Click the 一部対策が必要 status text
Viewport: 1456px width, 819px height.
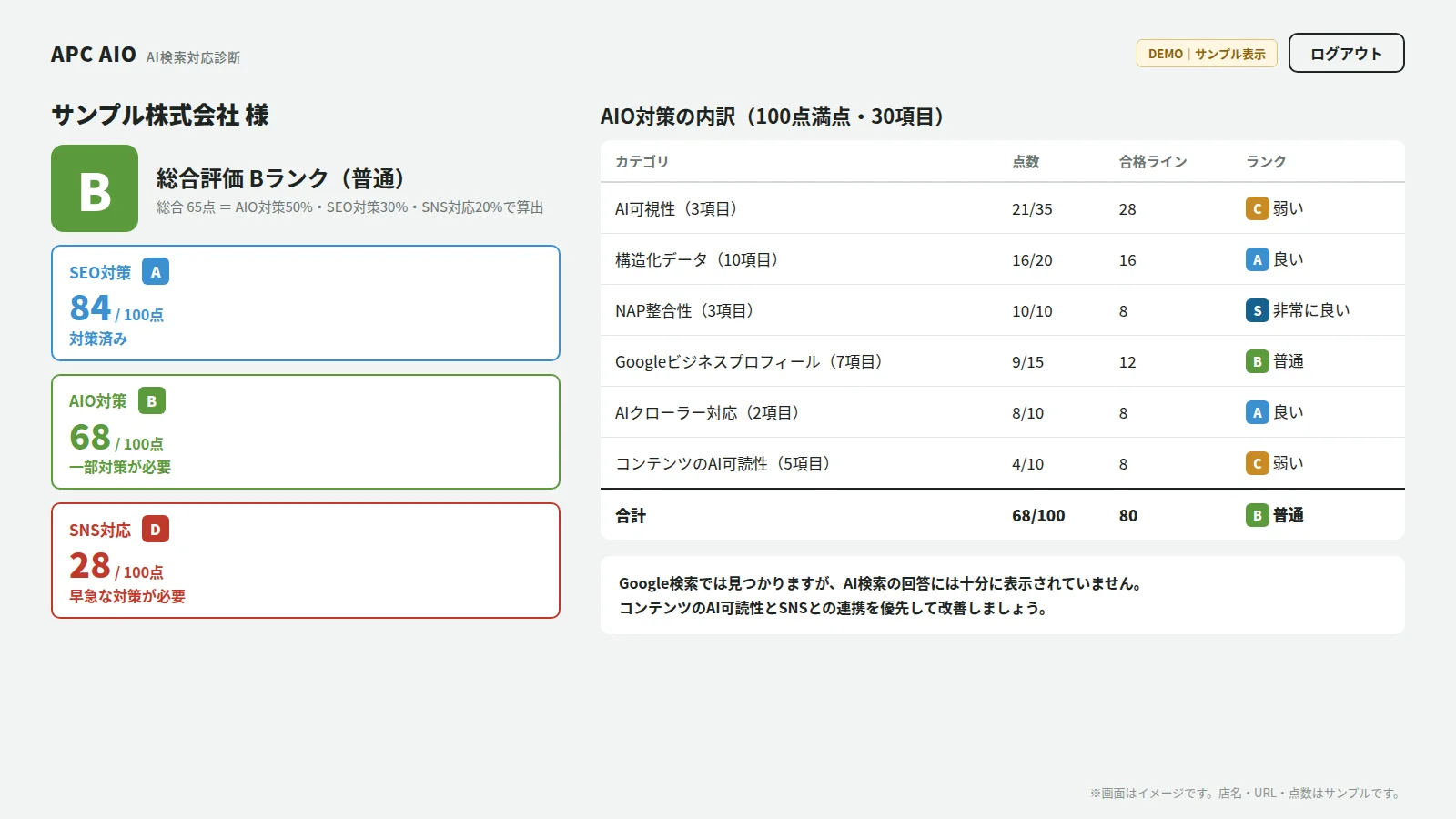click(120, 467)
